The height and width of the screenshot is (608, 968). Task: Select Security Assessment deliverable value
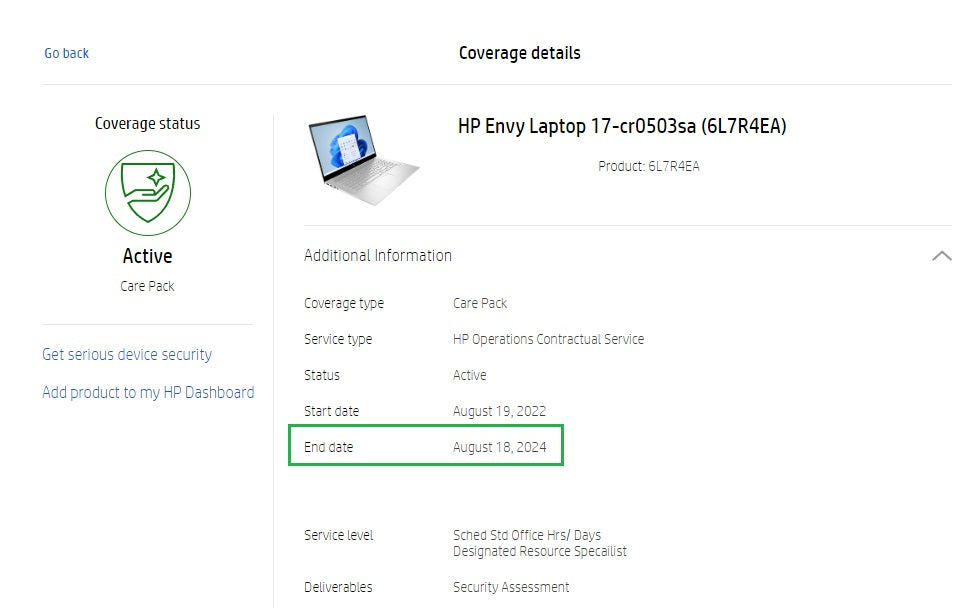[x=511, y=587]
